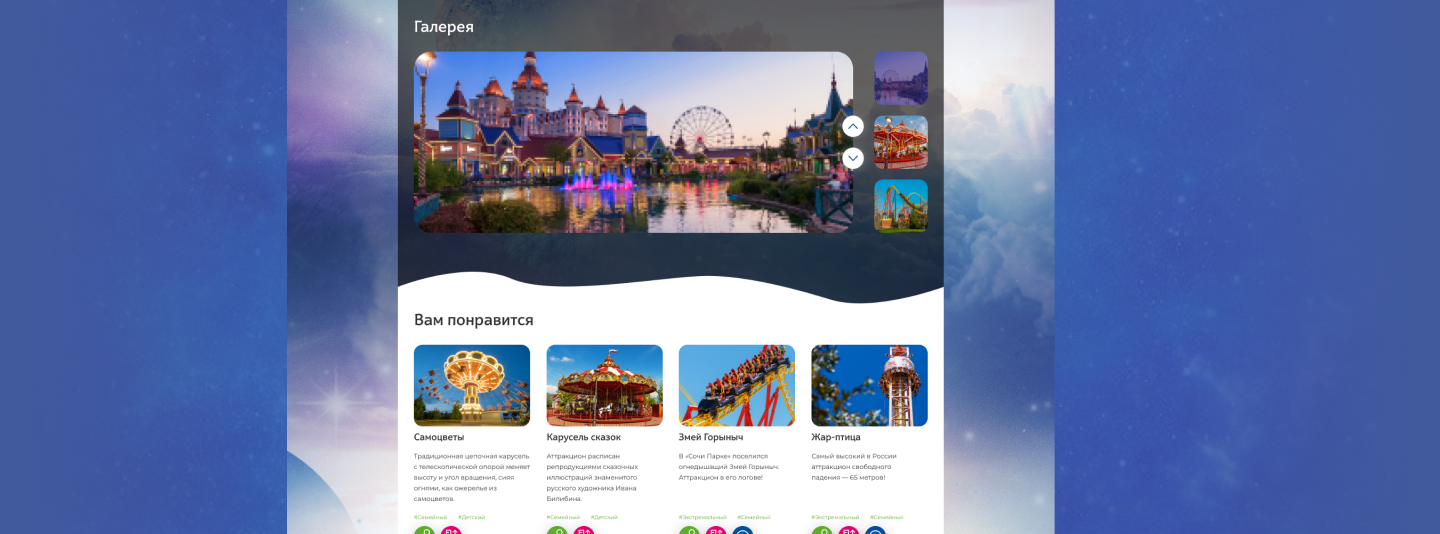Open the Самоцветы attraction title link

439,437
